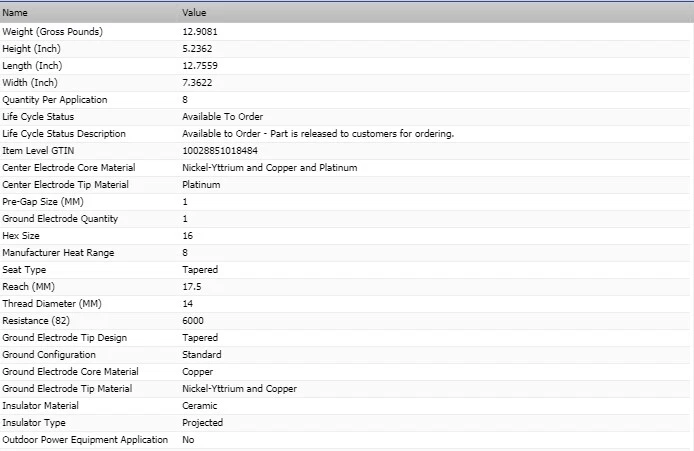The image size is (694, 451).
Task: Click the Center Electrode Core Material label
Action: pyautogui.click(x=69, y=168)
